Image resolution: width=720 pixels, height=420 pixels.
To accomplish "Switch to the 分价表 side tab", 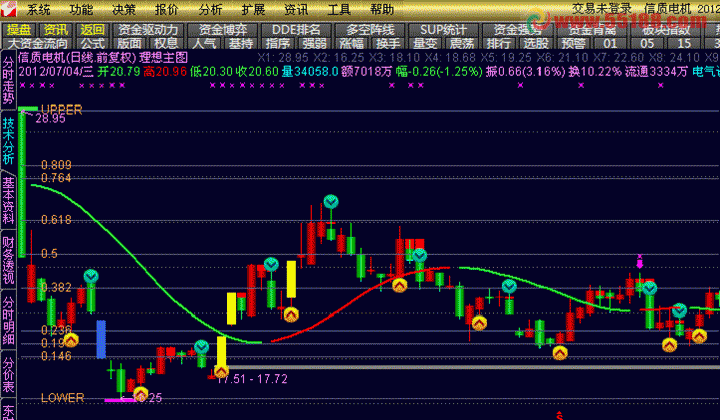I will (8, 375).
